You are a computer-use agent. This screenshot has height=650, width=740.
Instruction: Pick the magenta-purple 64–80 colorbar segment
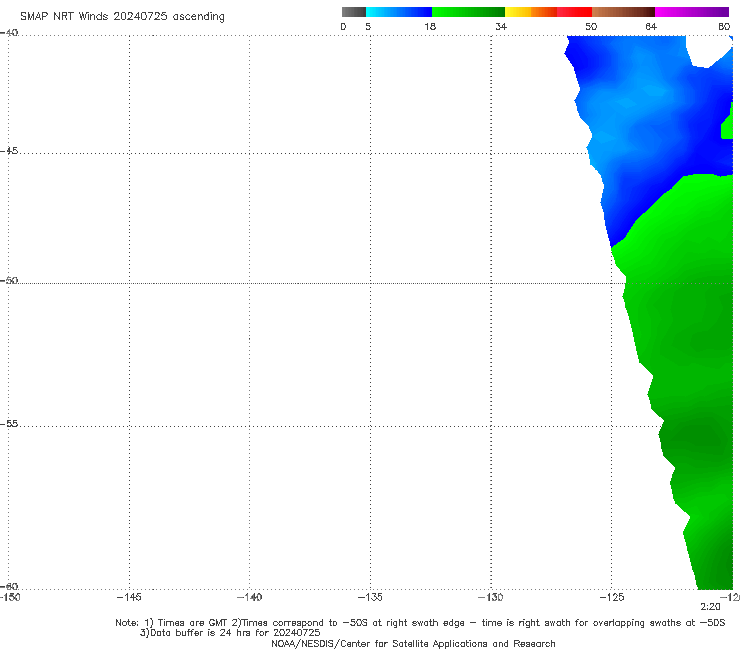tap(692, 12)
